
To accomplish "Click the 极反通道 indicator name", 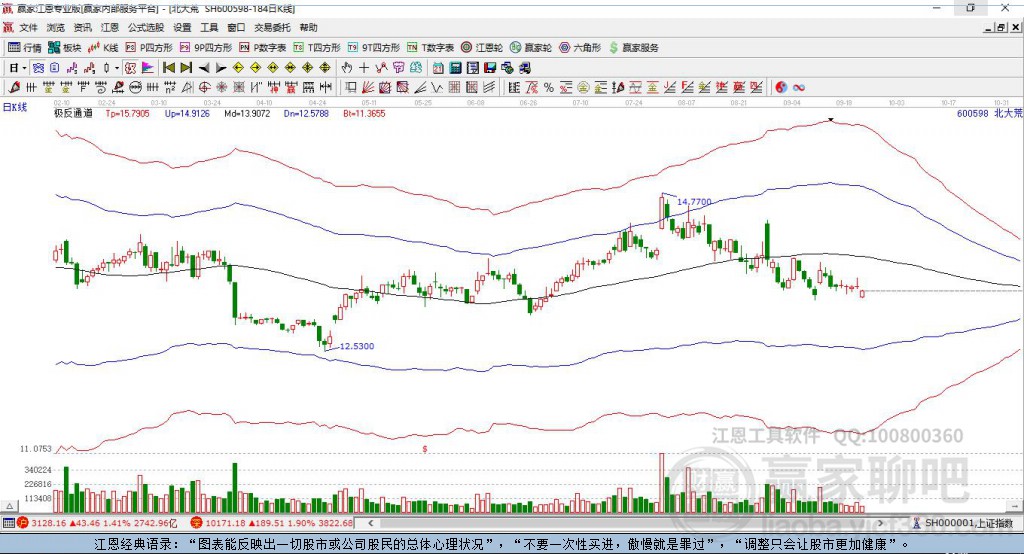I will pos(73,113).
